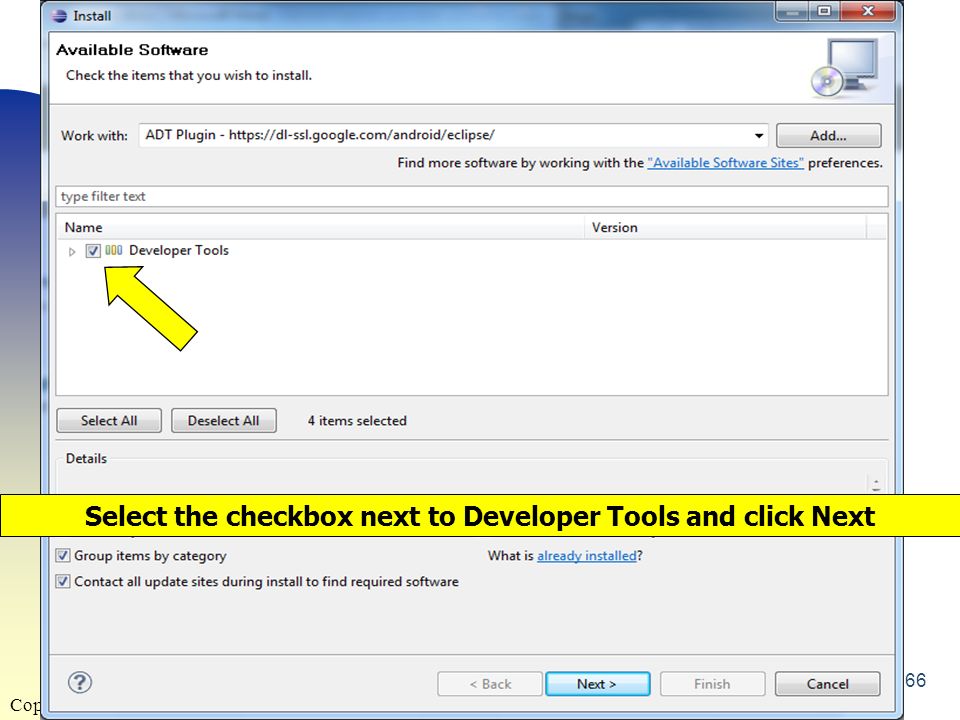Click the Select All button
Viewport: 960px width, 720px height.
coord(109,421)
